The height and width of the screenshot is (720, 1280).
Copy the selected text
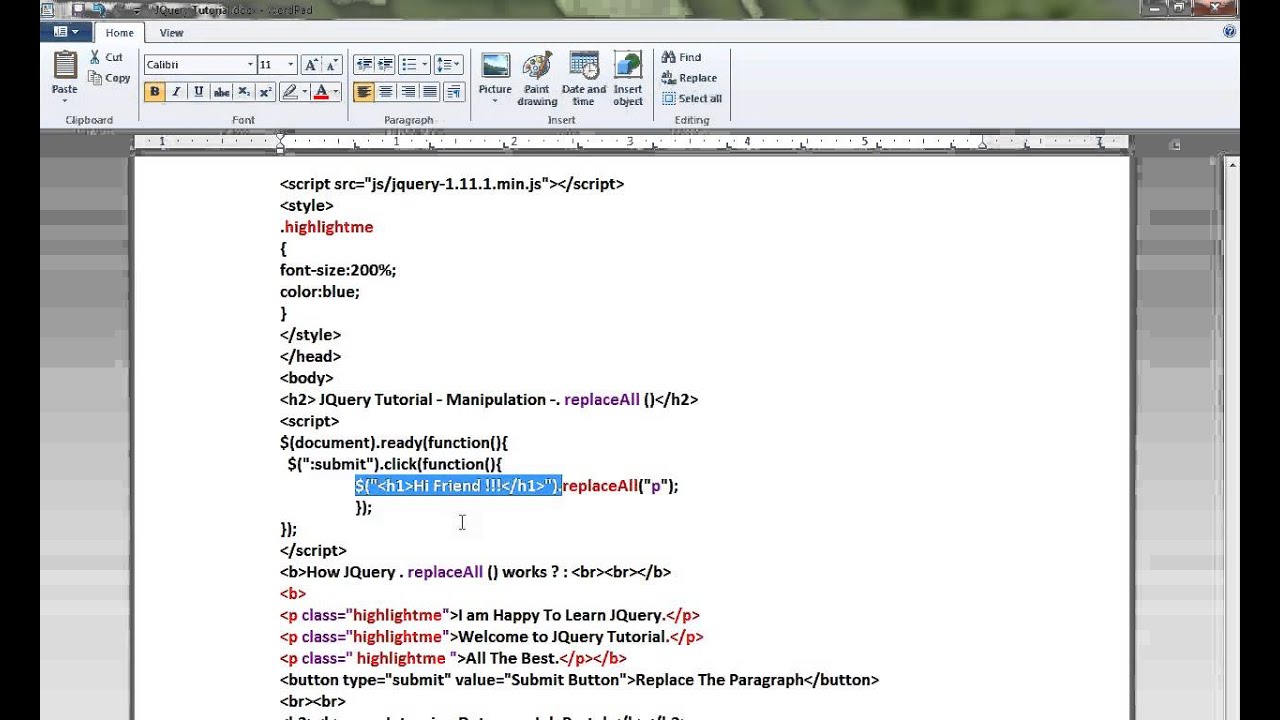[109, 78]
